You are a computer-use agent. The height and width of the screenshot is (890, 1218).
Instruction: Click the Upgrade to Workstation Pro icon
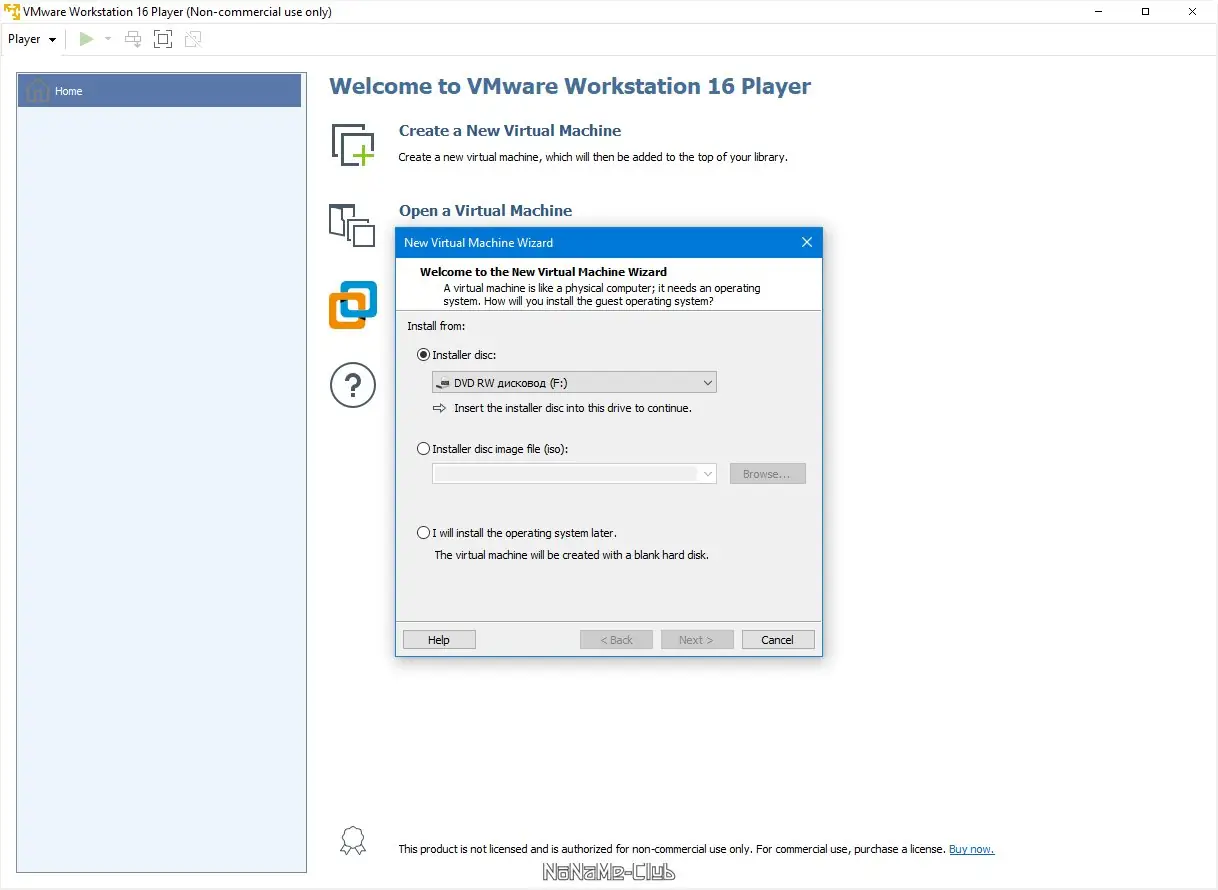pyautogui.click(x=353, y=305)
